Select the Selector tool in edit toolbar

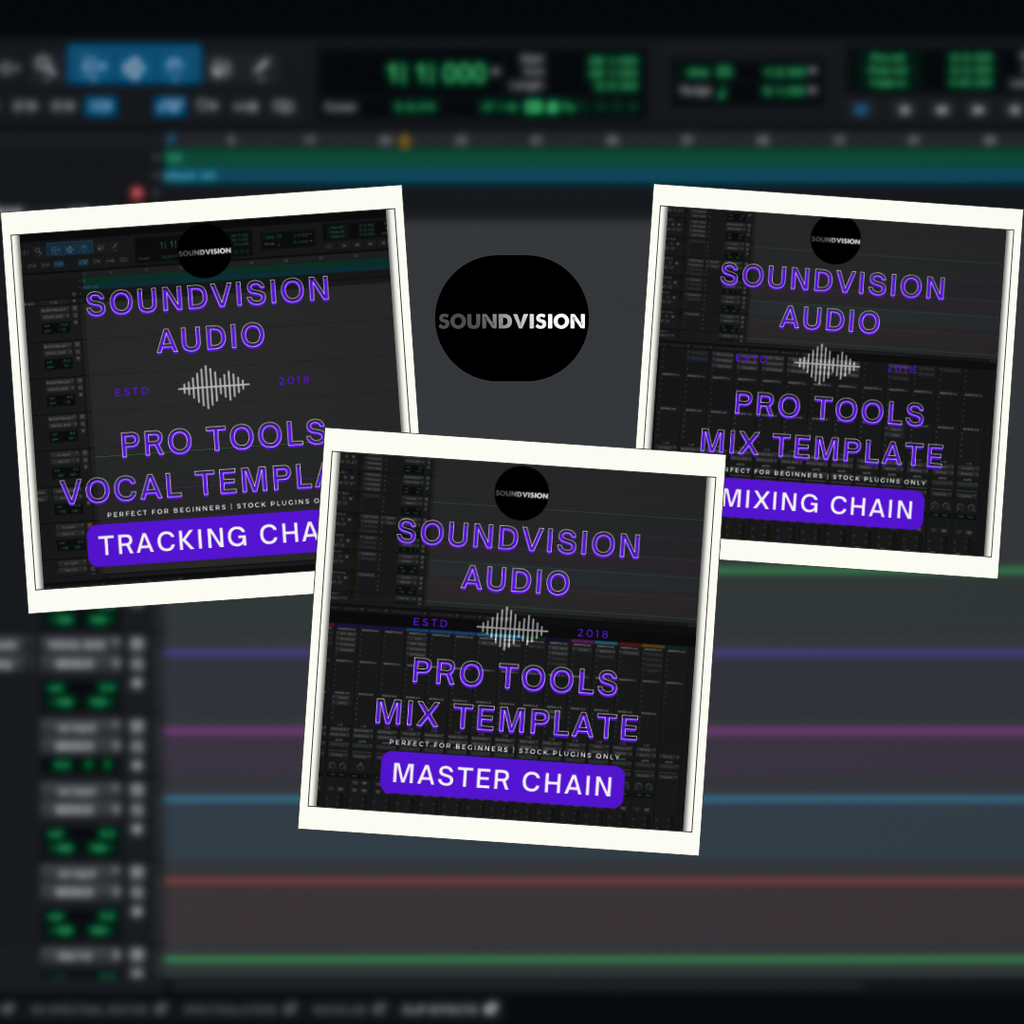(135, 68)
